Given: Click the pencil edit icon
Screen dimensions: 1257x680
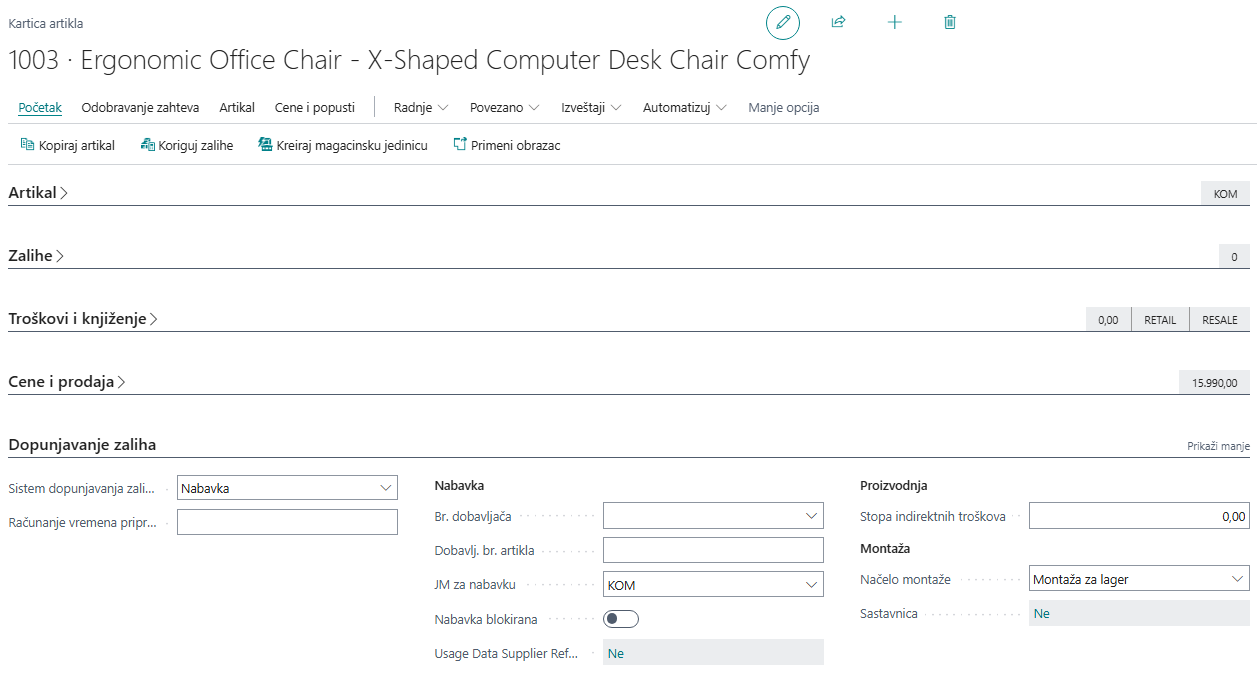Looking at the screenshot, I should coord(782,22).
